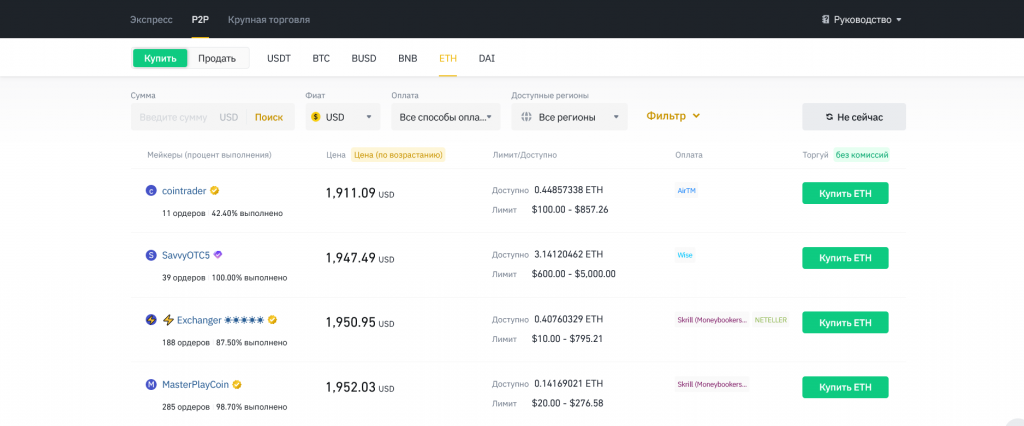The height and width of the screenshot is (426, 1024).
Task: Click MasterPlayCoin's yellow verified badge
Action: click(237, 384)
